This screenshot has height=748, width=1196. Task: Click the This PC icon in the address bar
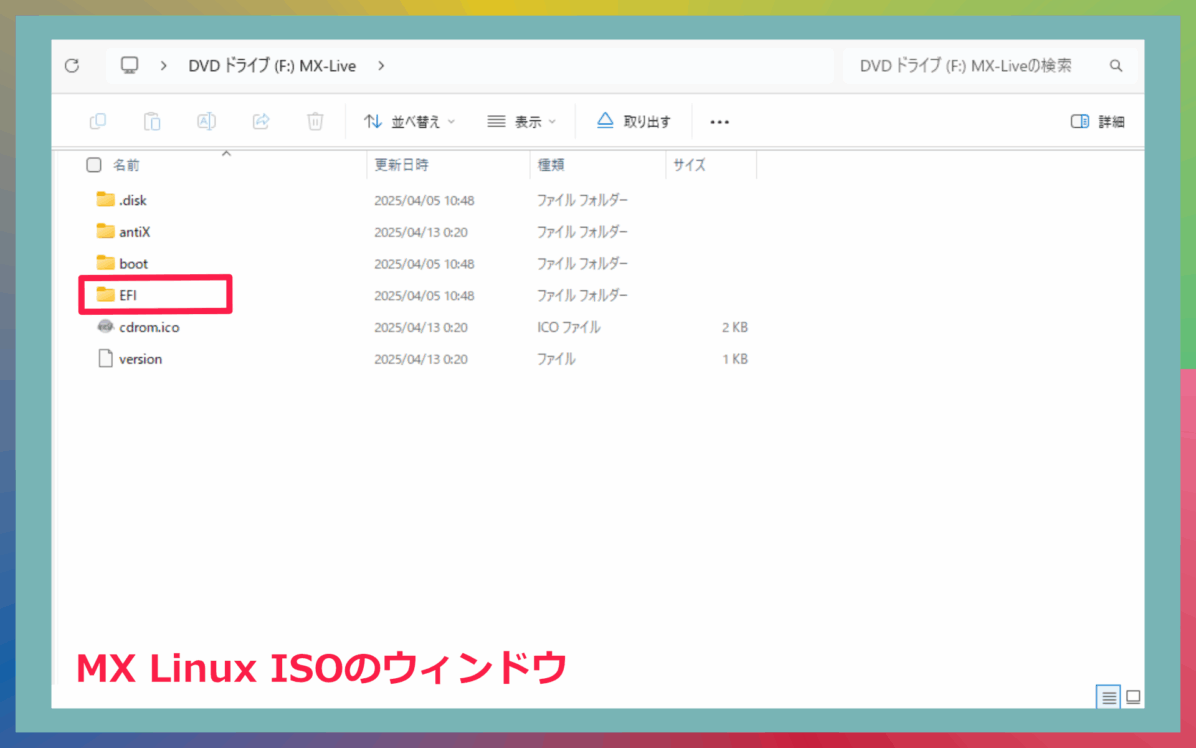pyautogui.click(x=129, y=65)
